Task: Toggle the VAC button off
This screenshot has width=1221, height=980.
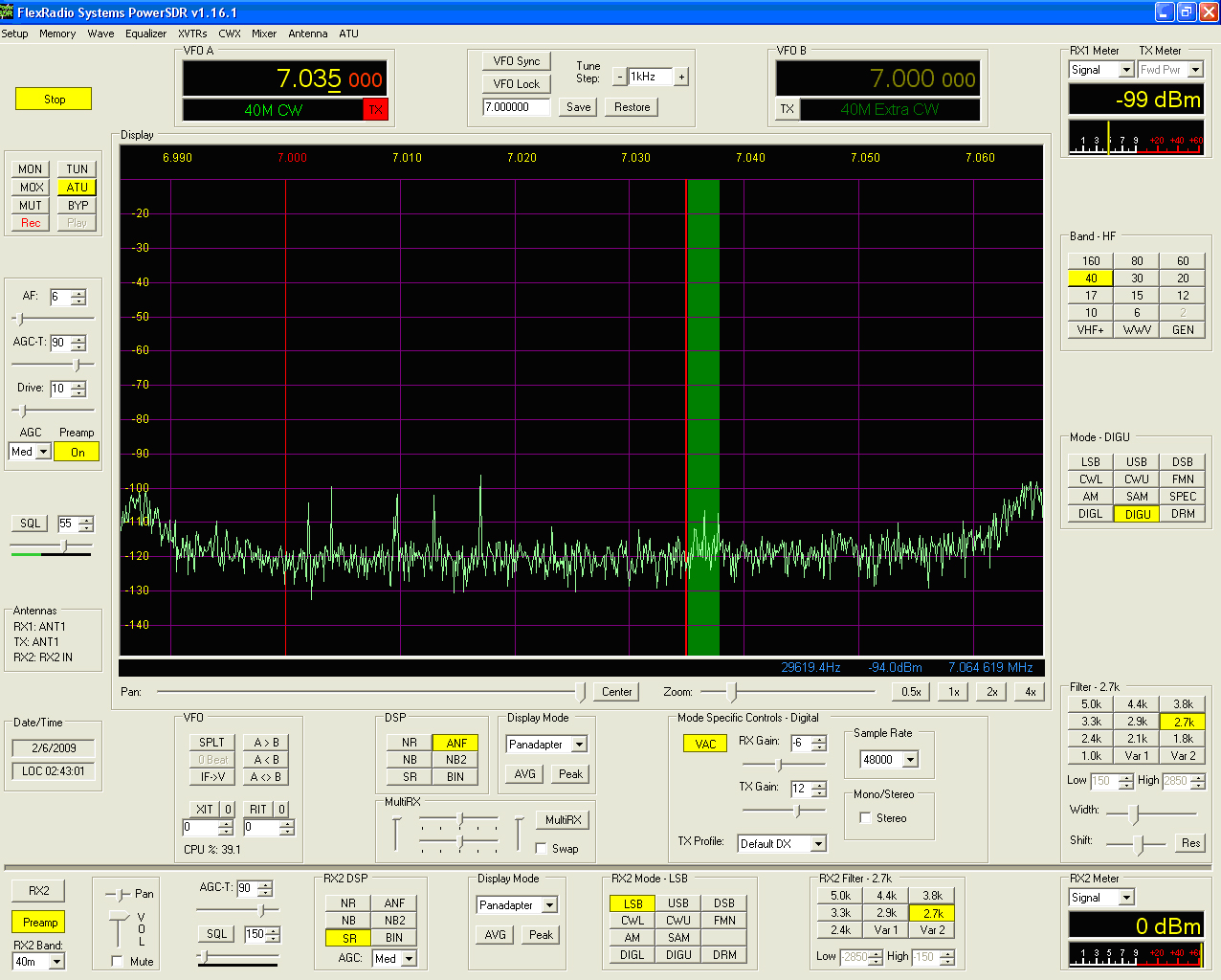Action: point(705,744)
